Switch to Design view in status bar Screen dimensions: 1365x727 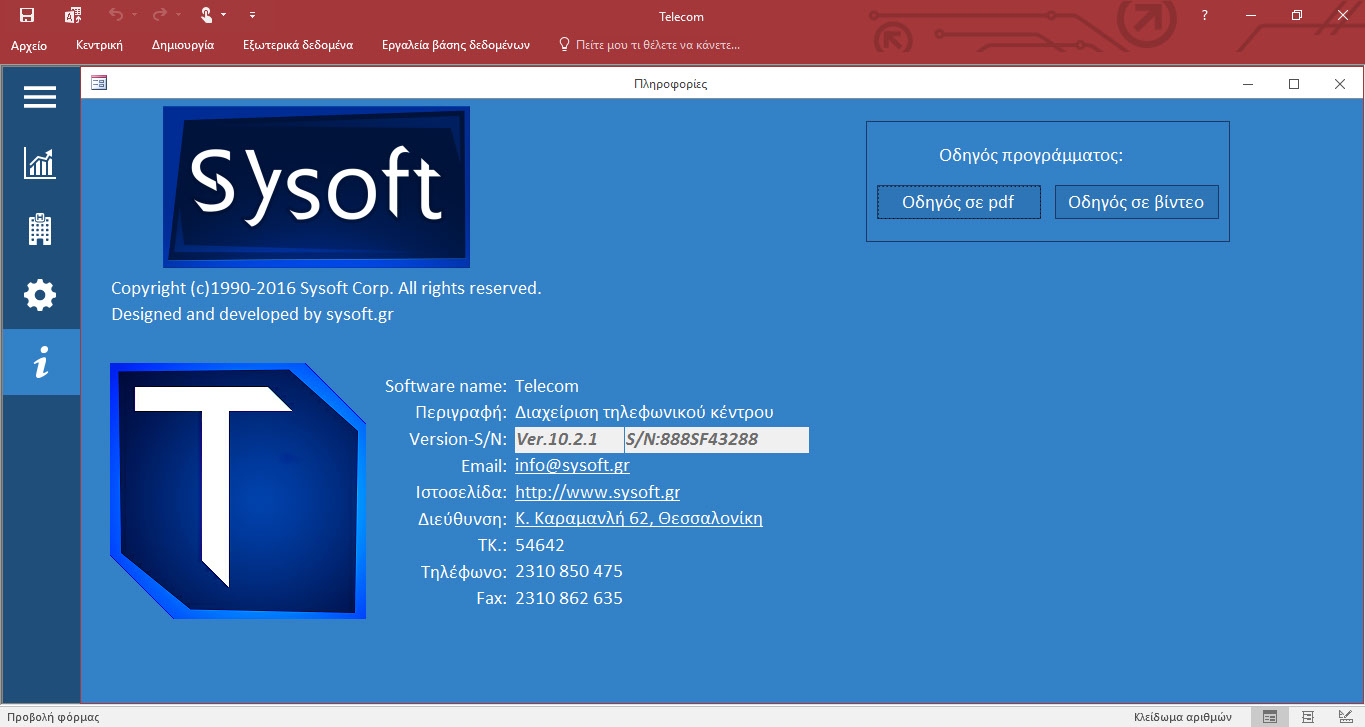[1344, 716]
